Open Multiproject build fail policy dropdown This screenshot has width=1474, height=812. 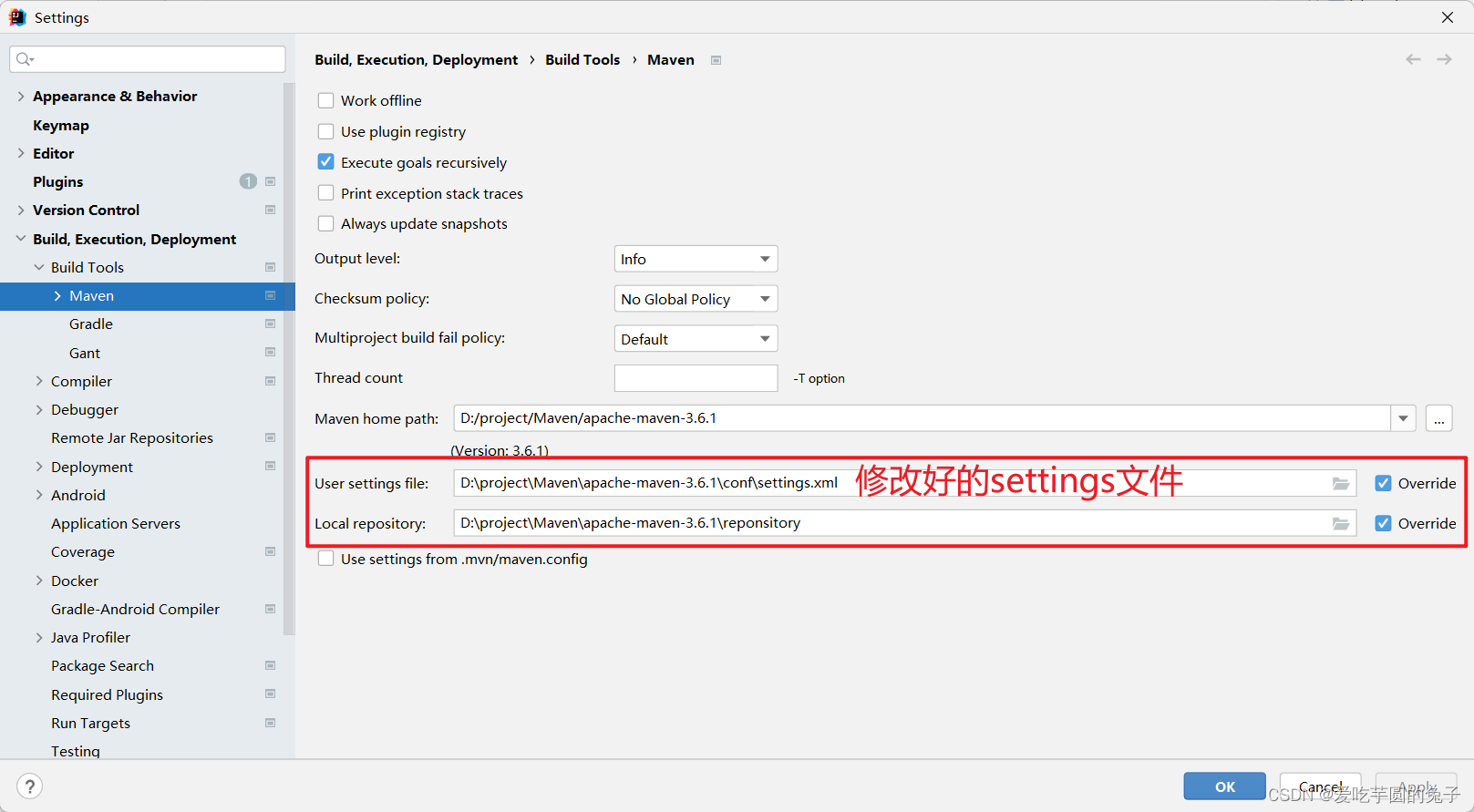click(x=696, y=338)
